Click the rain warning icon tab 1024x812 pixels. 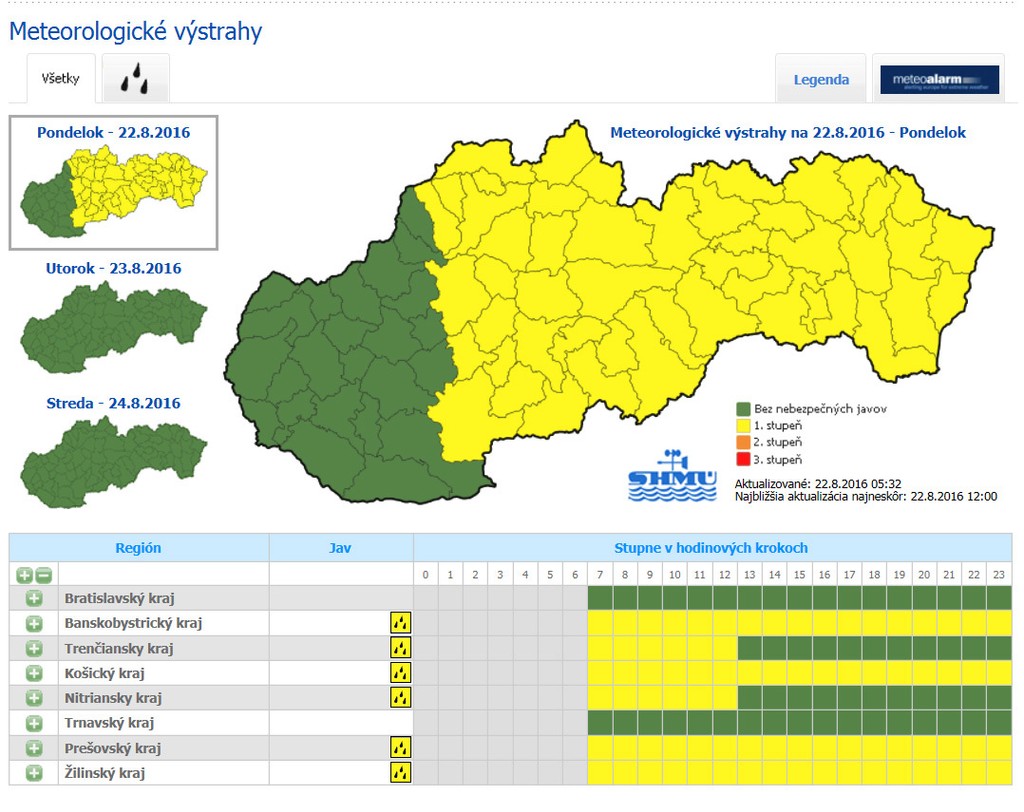(x=135, y=79)
